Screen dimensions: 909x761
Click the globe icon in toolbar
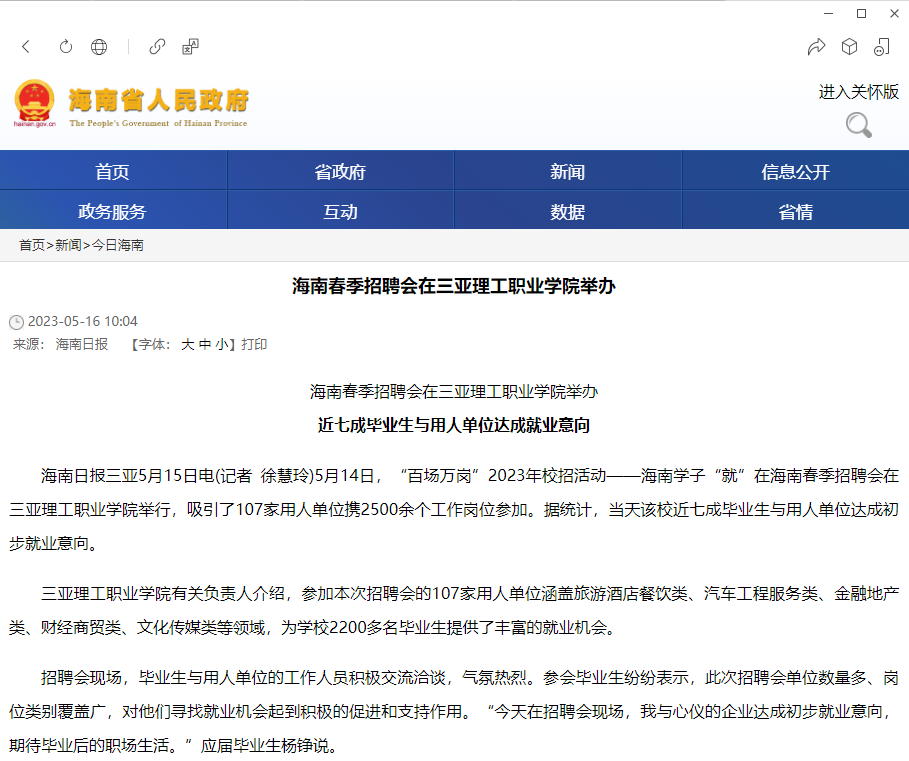pos(99,47)
